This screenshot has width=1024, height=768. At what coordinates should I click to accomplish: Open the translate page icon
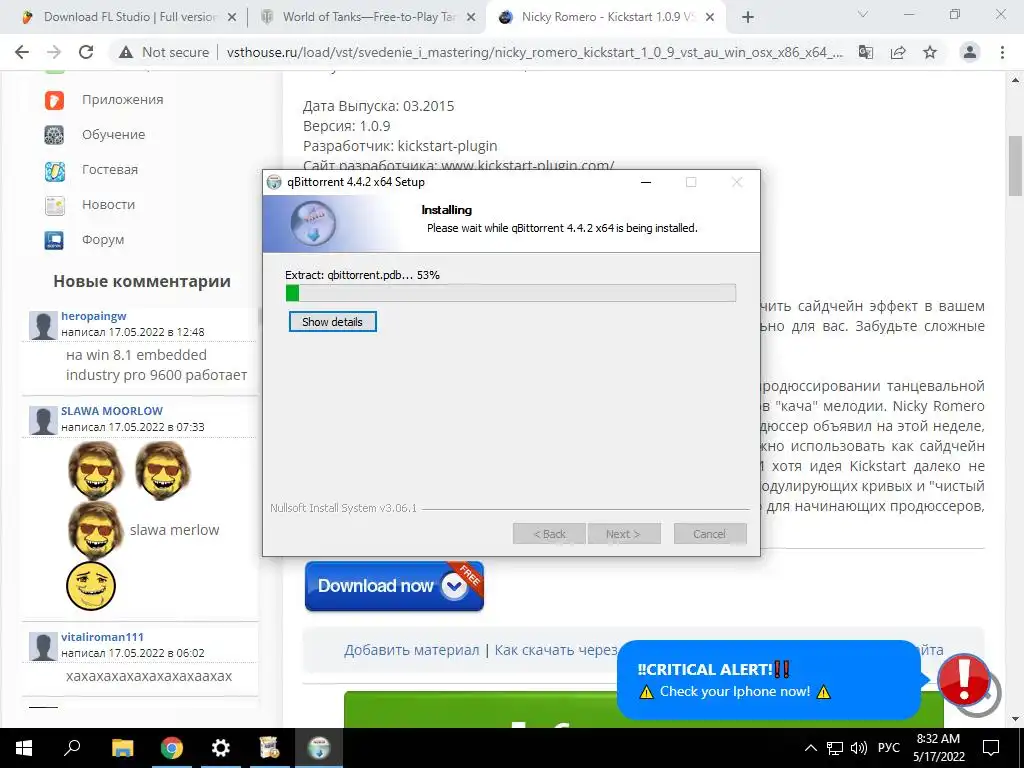866,52
